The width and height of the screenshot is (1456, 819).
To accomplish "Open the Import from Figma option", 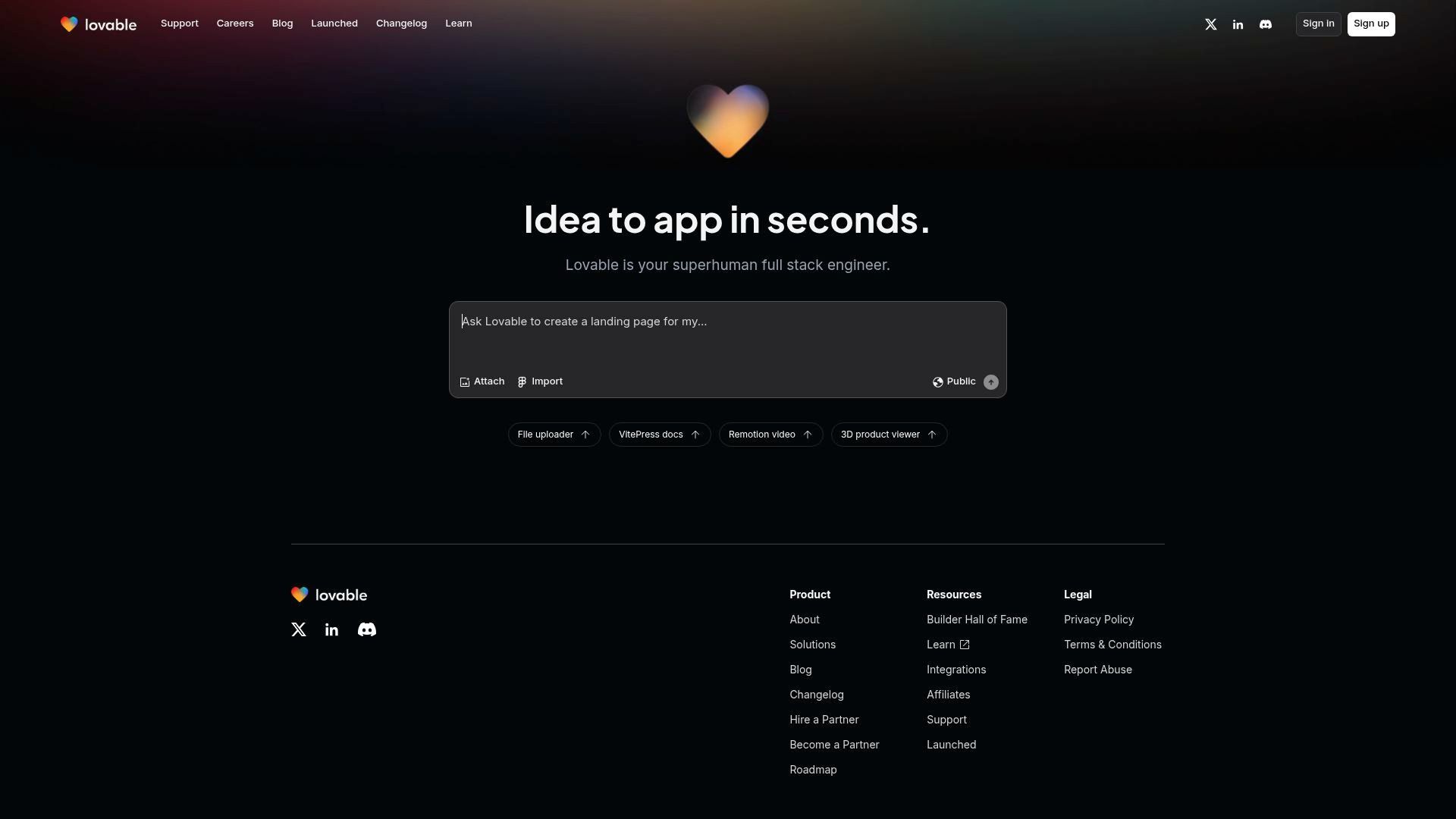I will pos(540,381).
